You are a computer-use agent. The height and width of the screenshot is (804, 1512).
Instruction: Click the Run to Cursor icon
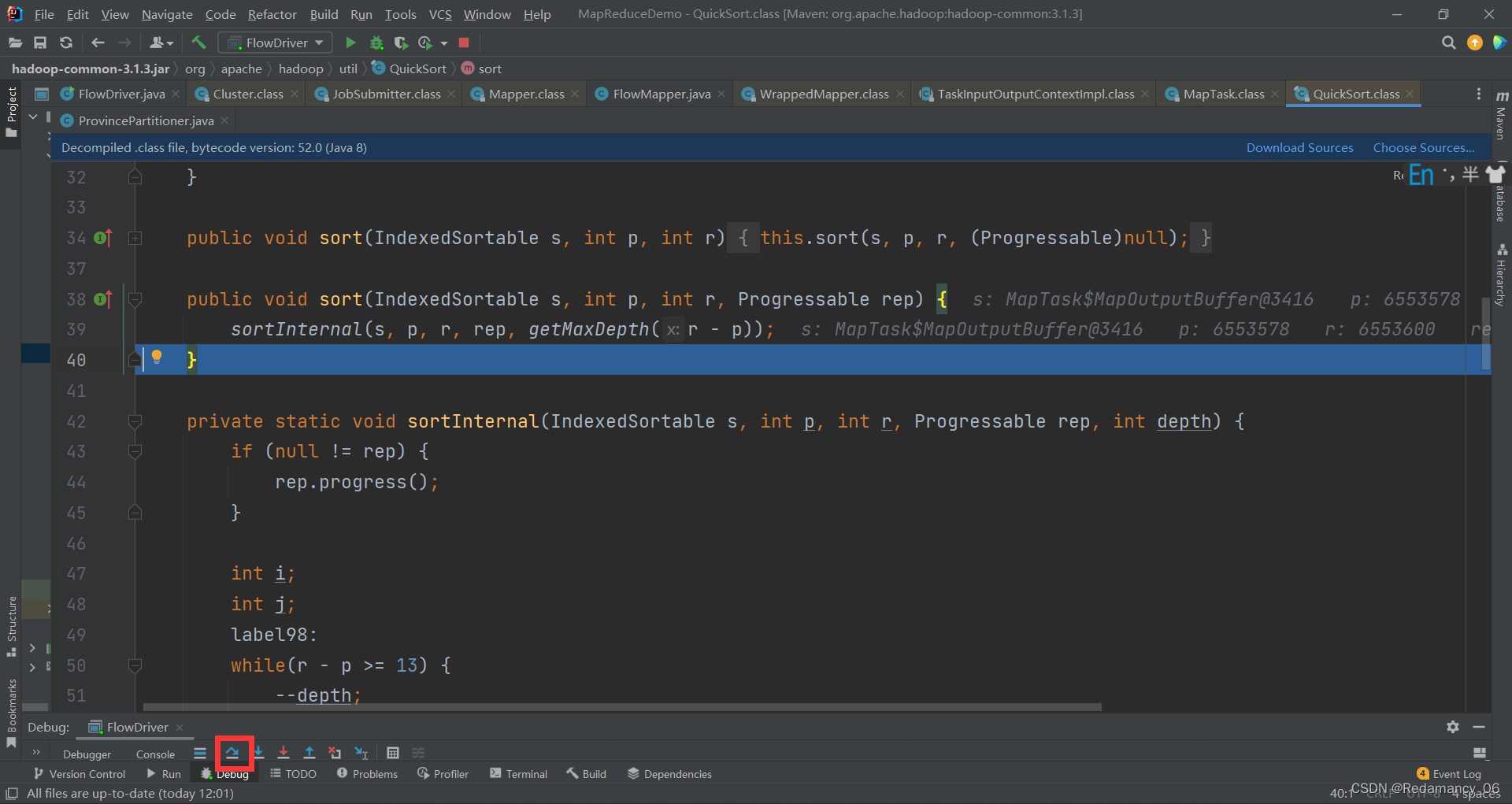[x=361, y=753]
